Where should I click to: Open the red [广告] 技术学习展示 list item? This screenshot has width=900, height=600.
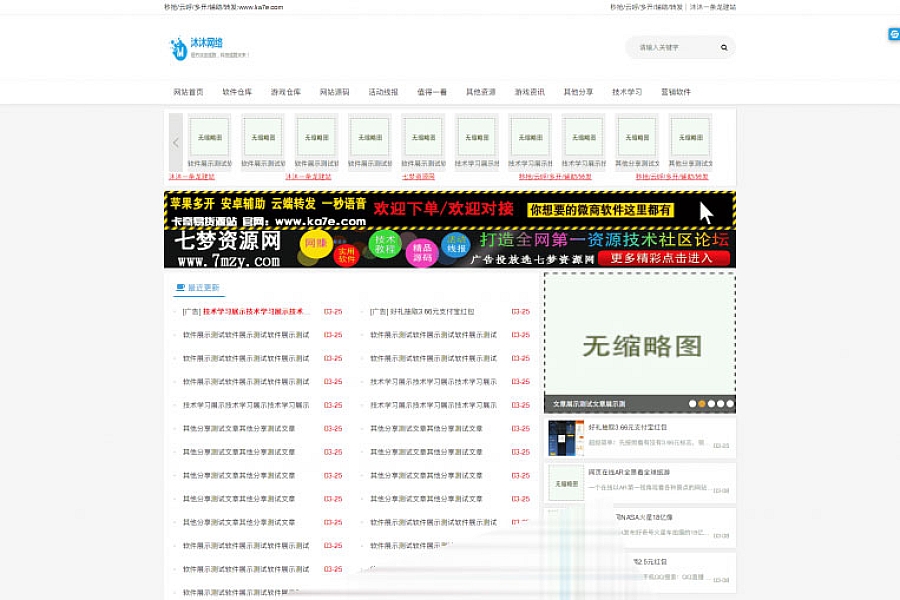coord(246,312)
